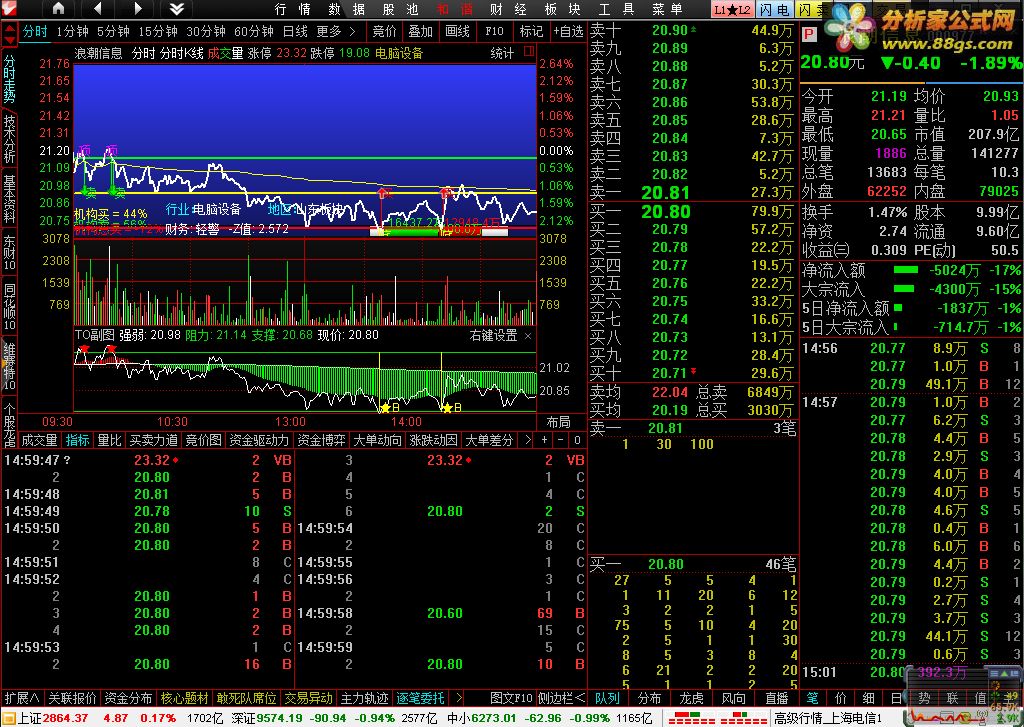Open the 布局 layout menu
This screenshot has height=727, width=1024.
pos(558,422)
